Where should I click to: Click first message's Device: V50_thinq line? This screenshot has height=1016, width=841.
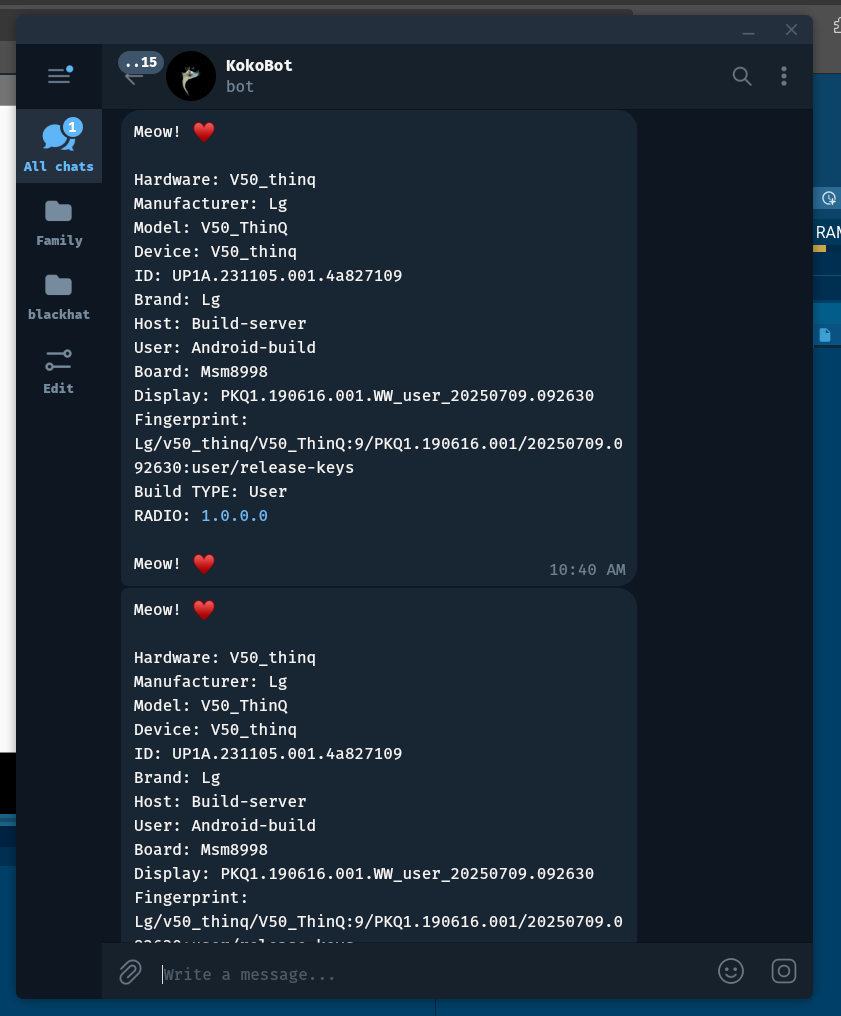pyautogui.click(x=215, y=252)
